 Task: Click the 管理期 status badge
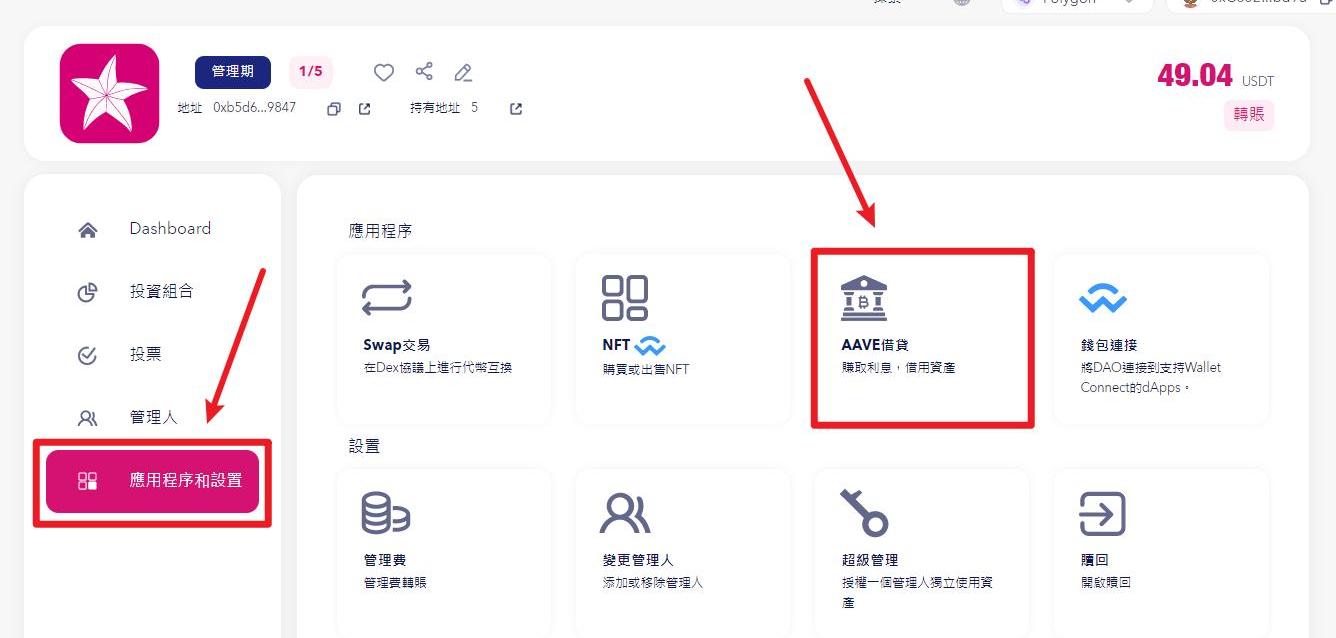(233, 72)
